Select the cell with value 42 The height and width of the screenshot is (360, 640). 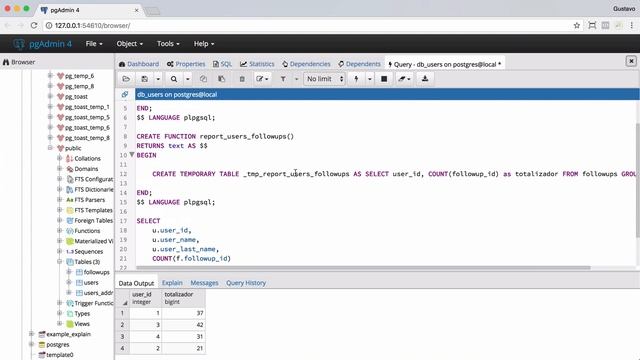point(184,324)
